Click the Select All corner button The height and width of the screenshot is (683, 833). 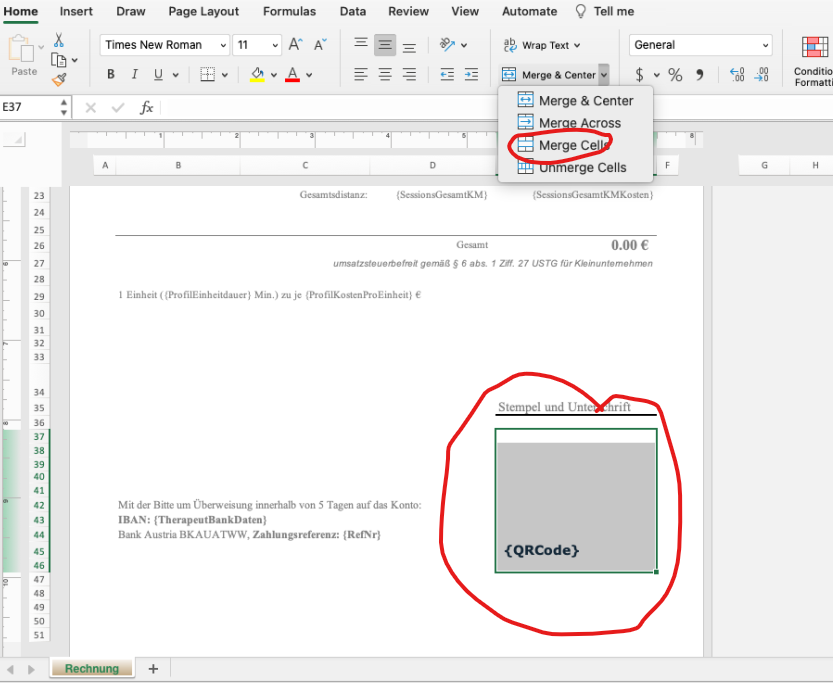(14, 140)
